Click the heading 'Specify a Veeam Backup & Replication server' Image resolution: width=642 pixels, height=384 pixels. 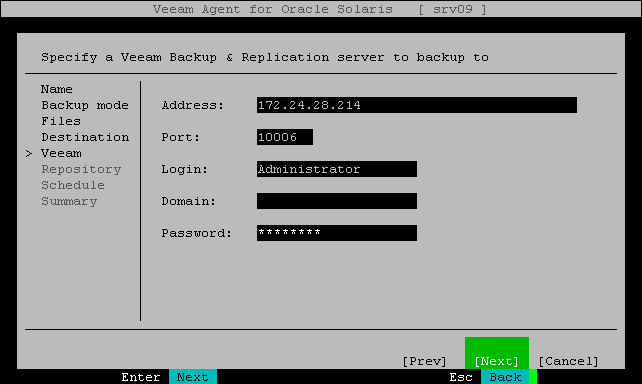(x=212, y=57)
